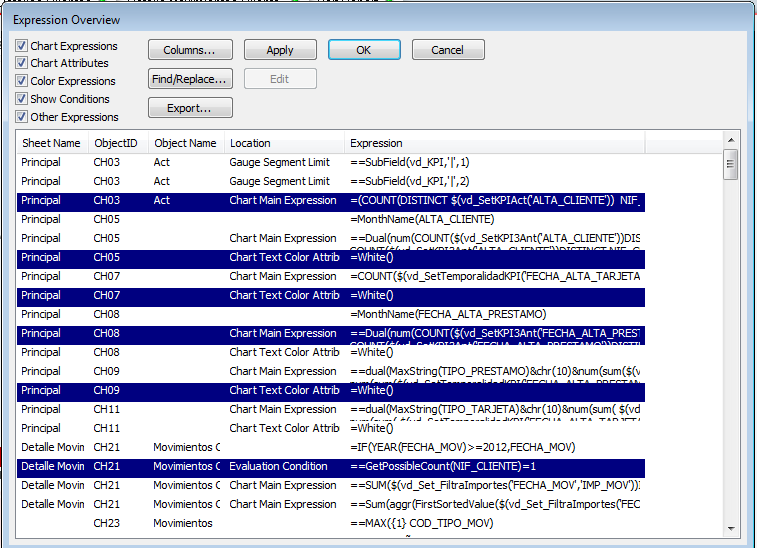Select the CH21 Evaluation Condition row
757x548 pixels.
coord(282,466)
